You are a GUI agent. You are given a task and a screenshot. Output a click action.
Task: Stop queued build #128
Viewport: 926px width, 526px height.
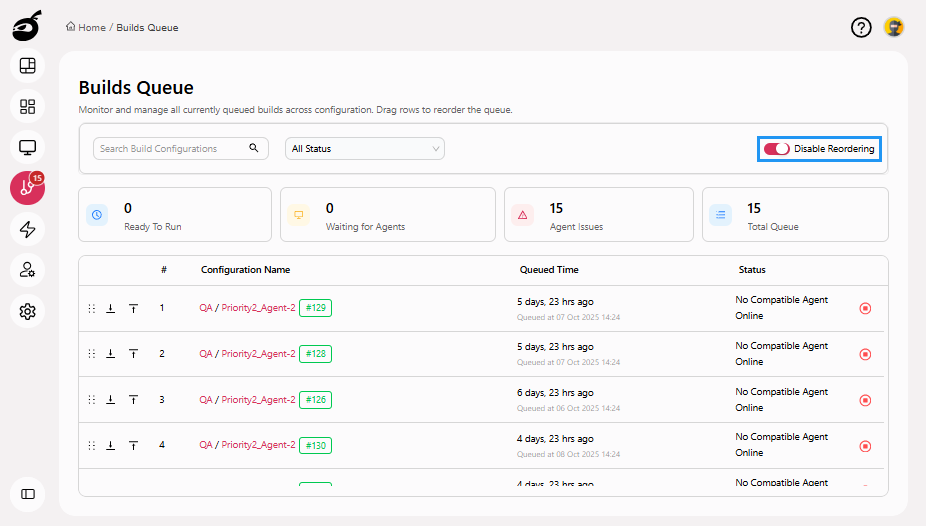click(x=865, y=354)
